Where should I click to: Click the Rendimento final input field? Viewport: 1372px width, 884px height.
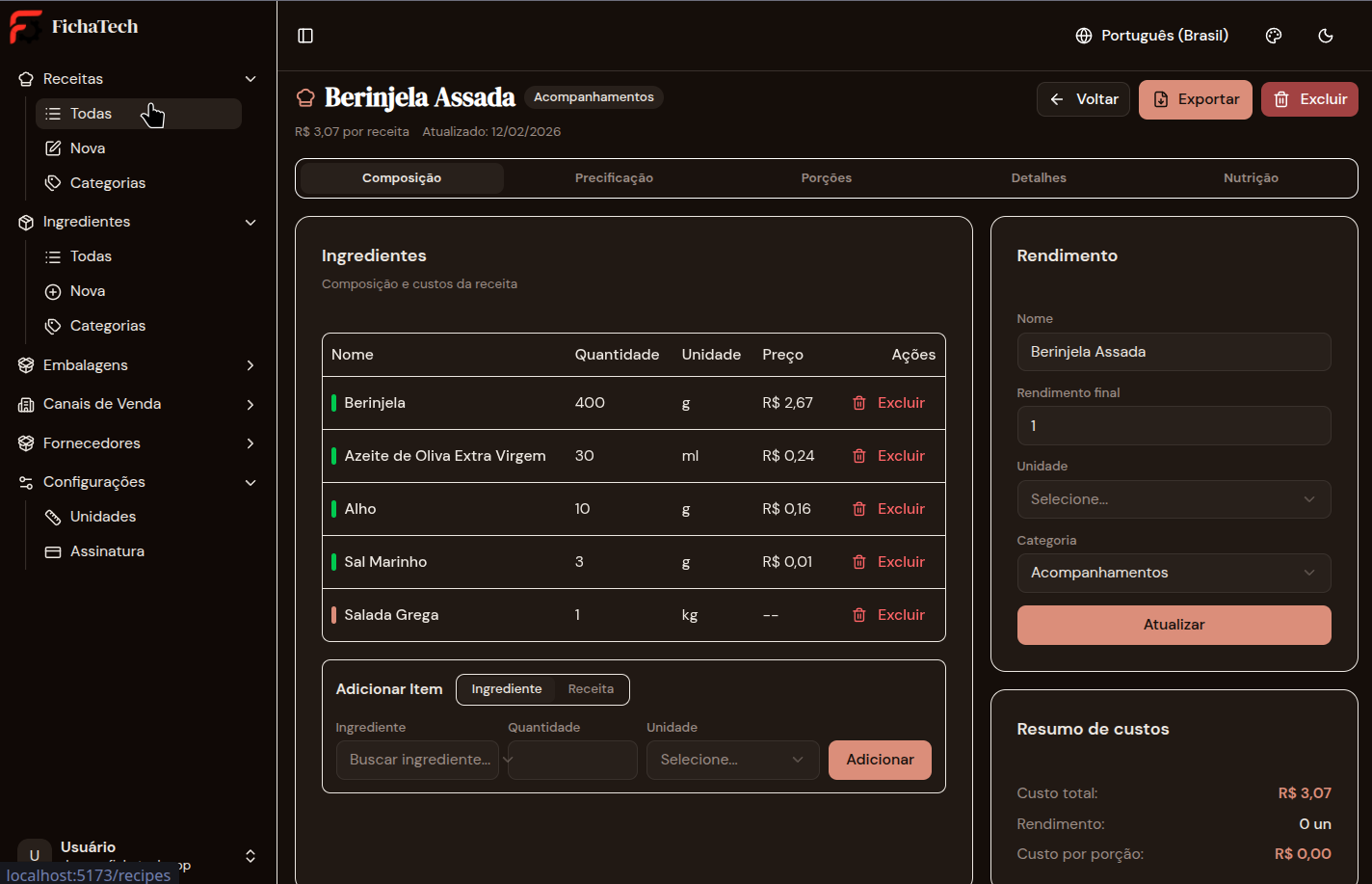coord(1174,425)
